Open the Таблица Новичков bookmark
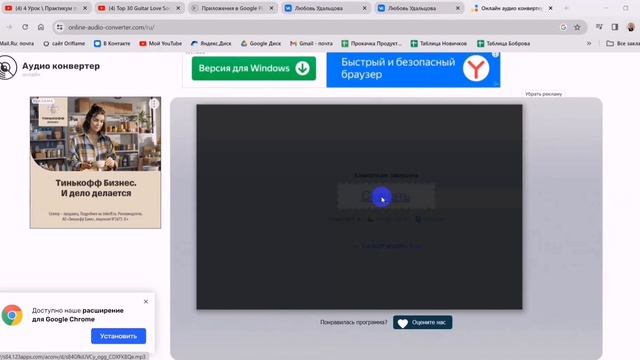The height and width of the screenshot is (360, 640). (x=439, y=43)
